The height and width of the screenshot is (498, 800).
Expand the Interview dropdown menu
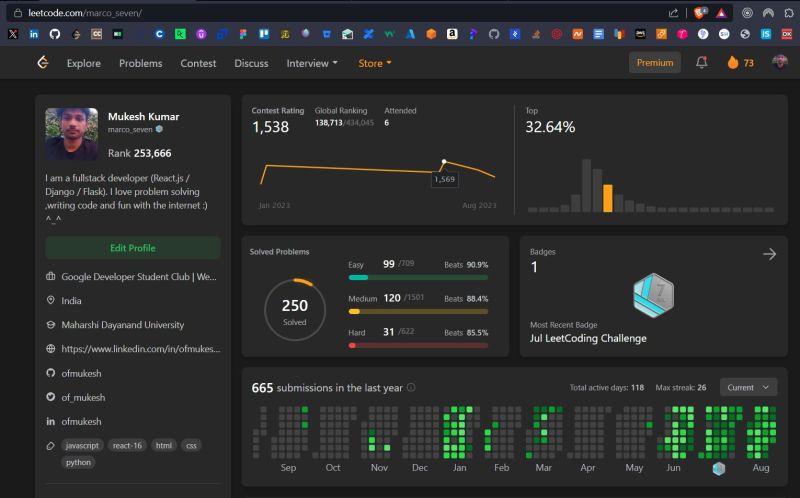tap(312, 63)
